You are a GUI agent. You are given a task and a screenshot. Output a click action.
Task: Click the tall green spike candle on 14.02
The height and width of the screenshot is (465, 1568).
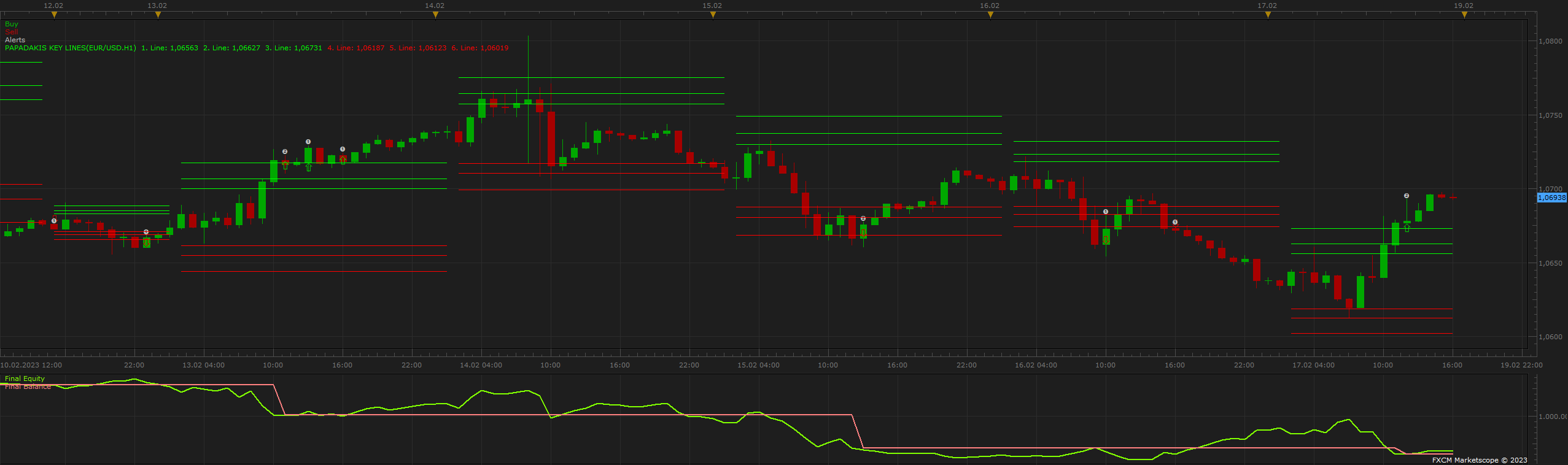pos(528,99)
